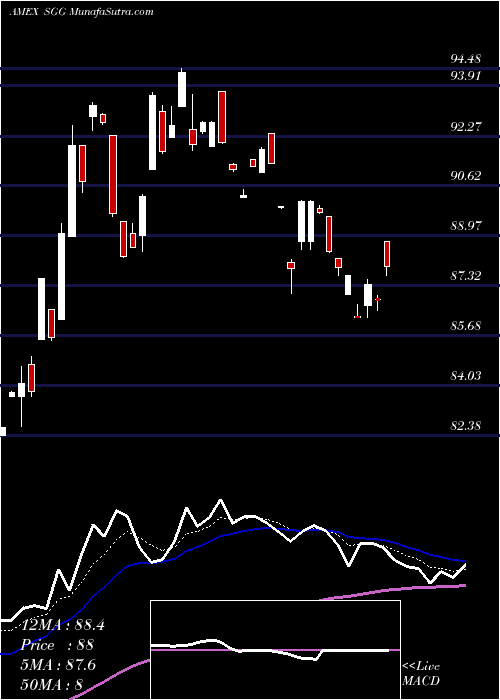Click the 92.27 price level label
Viewport: 500px width, 700px height.
point(465,126)
